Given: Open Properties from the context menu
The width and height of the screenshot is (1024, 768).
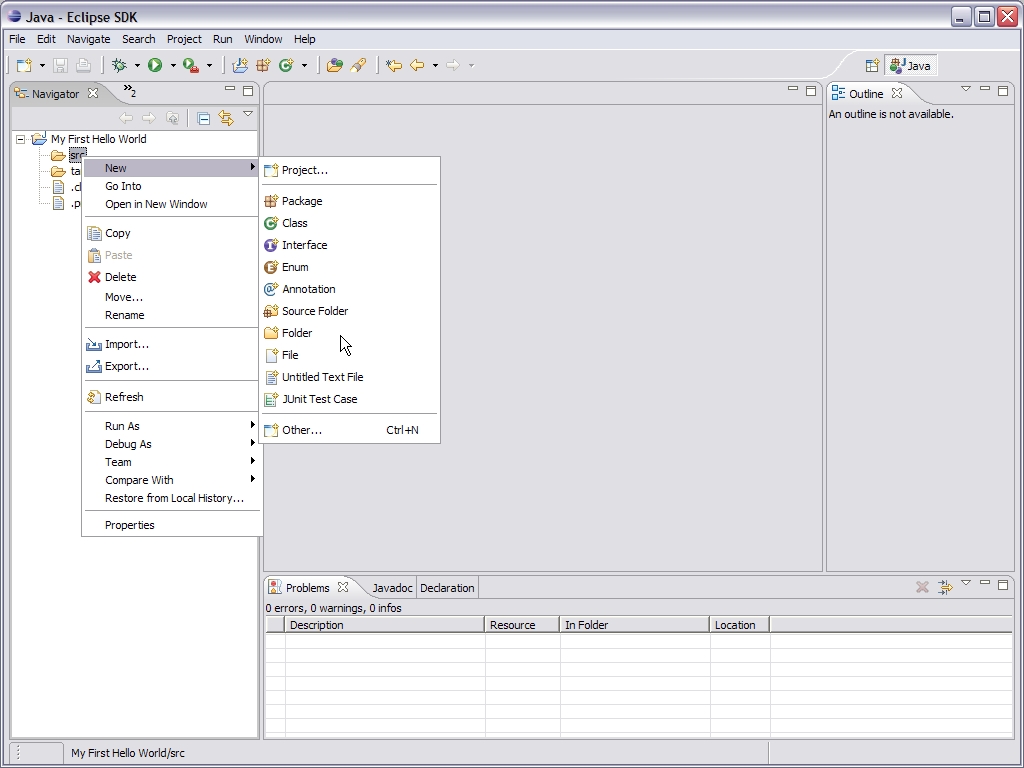Looking at the screenshot, I should pyautogui.click(x=172, y=525).
